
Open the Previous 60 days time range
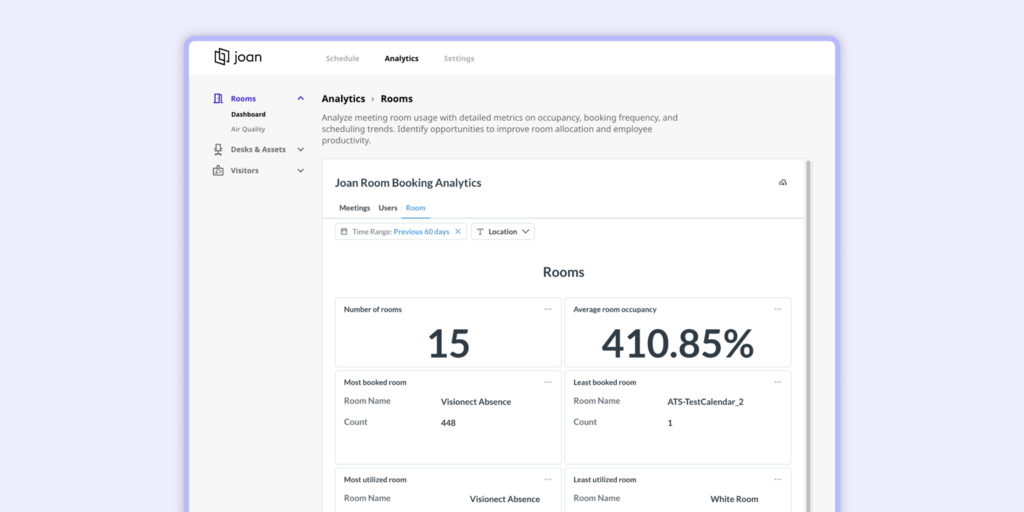421,232
